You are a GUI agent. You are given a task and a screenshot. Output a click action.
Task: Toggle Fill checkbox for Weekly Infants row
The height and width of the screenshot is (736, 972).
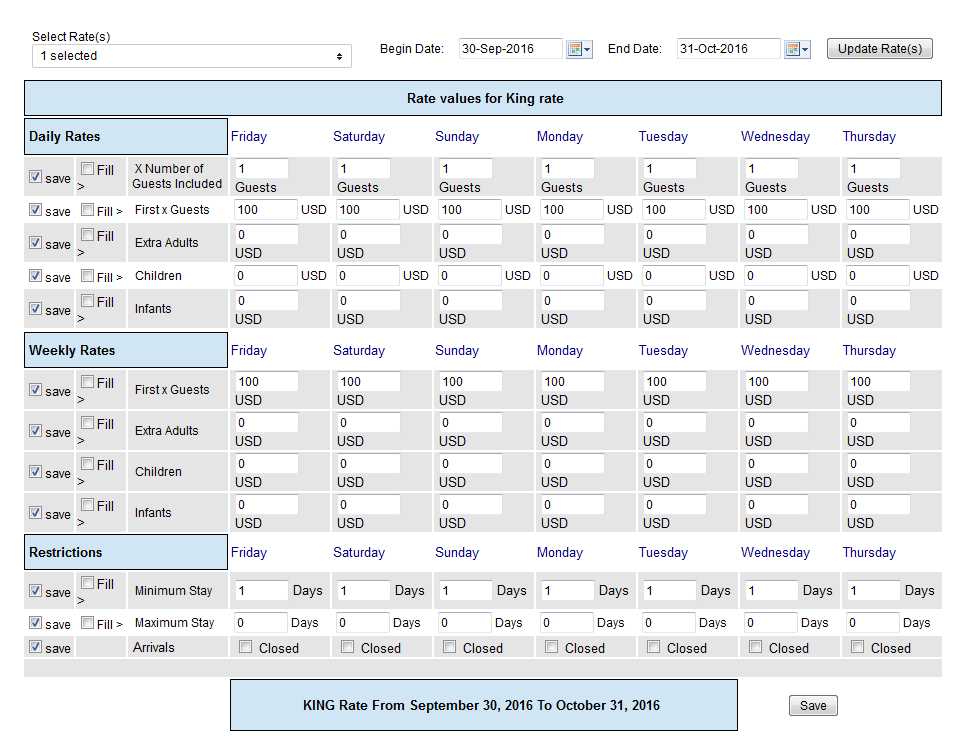(x=87, y=504)
